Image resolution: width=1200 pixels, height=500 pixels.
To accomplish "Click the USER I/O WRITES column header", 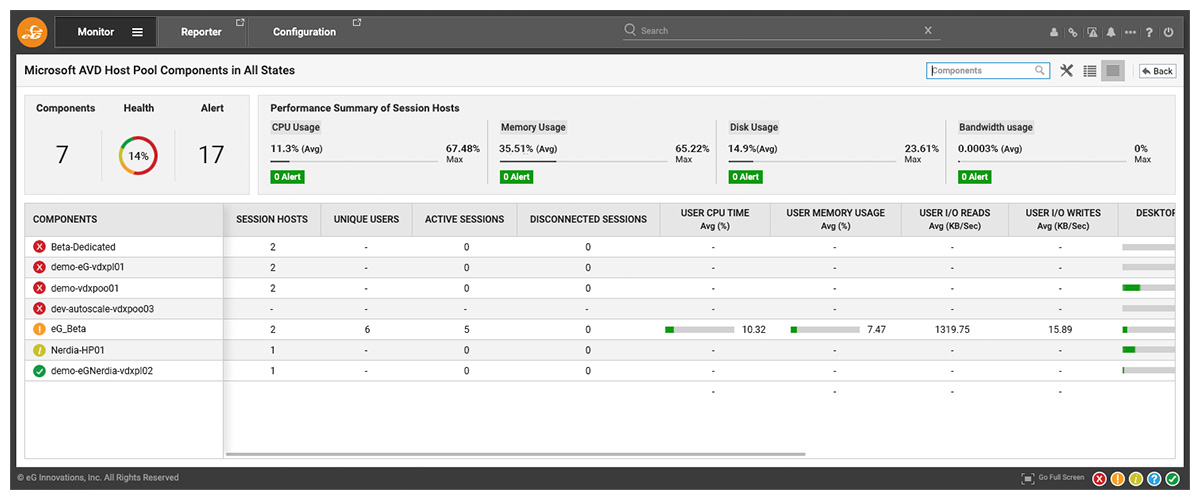I will click(1063, 219).
